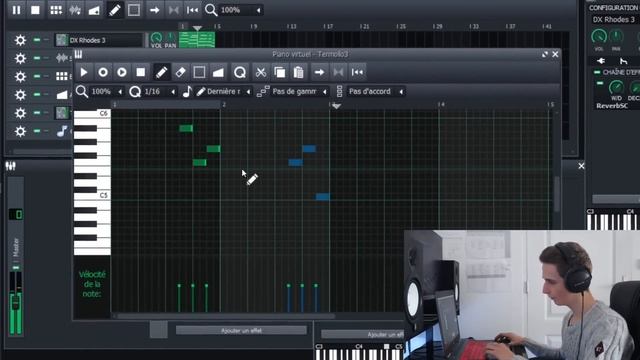The image size is (640, 360).
Task: Open song editor zoom 100% dropdown
Action: pos(240,10)
